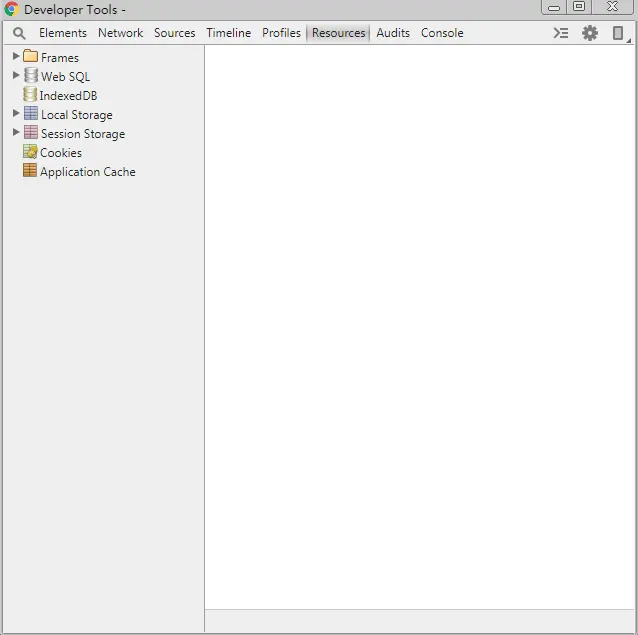Click the IndexedDB database icon
This screenshot has height=635, width=638.
30,94
